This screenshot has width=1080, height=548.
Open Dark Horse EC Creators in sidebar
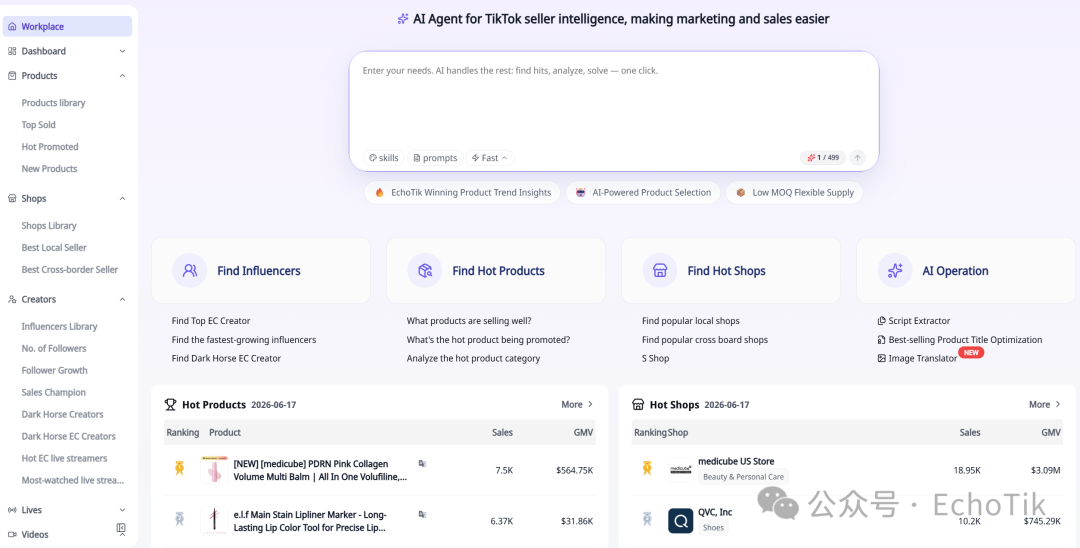coord(68,436)
